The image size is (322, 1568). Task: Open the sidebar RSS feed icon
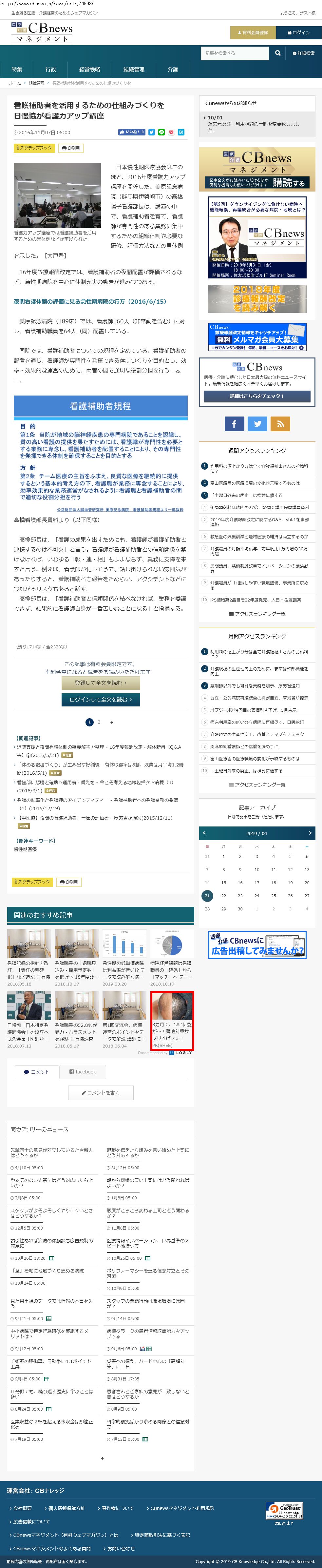pos(280,424)
